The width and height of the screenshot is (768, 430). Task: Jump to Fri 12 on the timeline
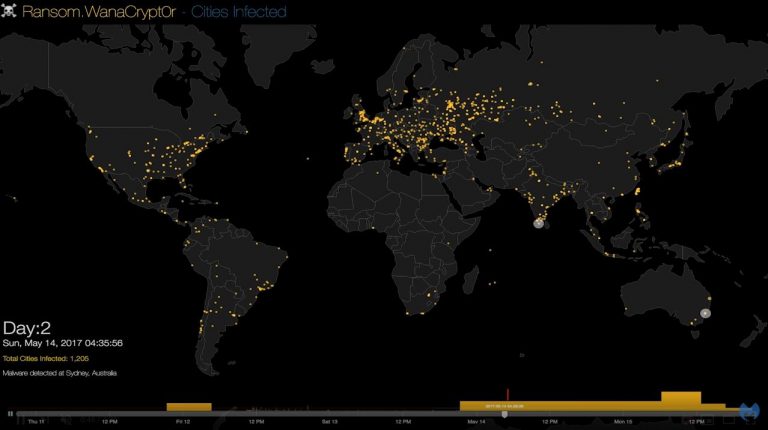[x=183, y=422]
